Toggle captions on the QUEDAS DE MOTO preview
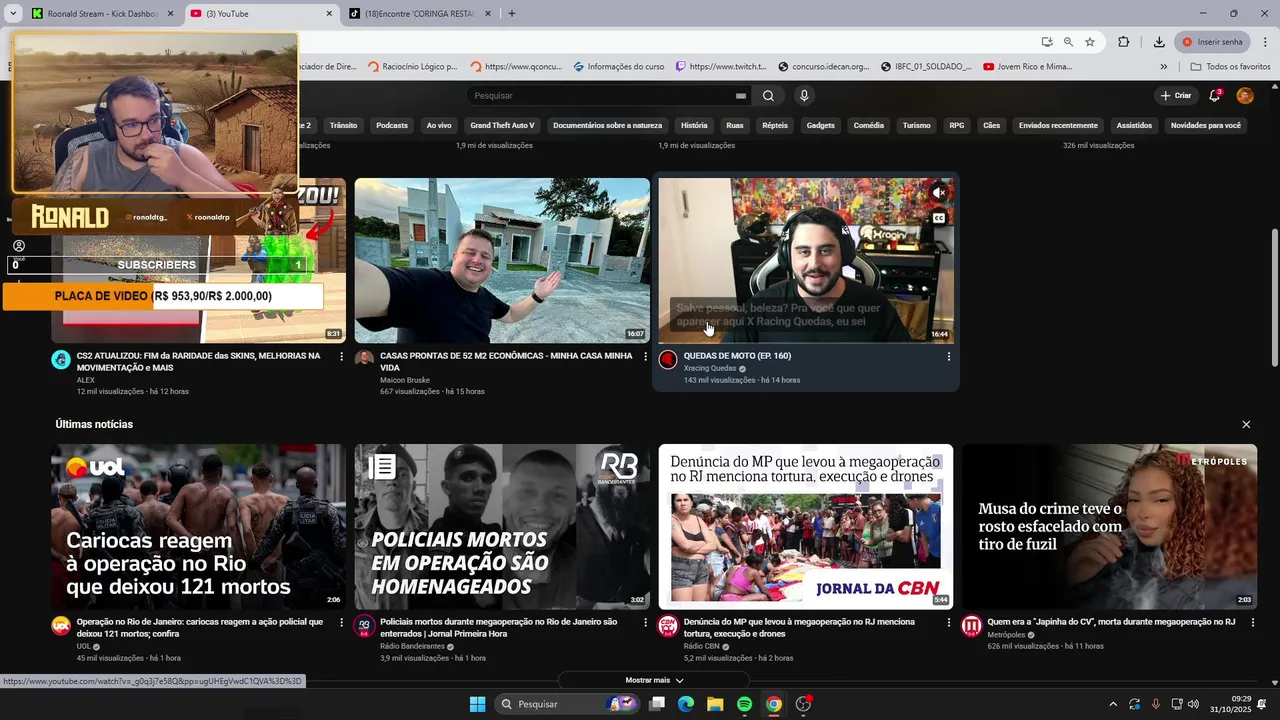This screenshot has width=1280, height=720. tap(938, 218)
